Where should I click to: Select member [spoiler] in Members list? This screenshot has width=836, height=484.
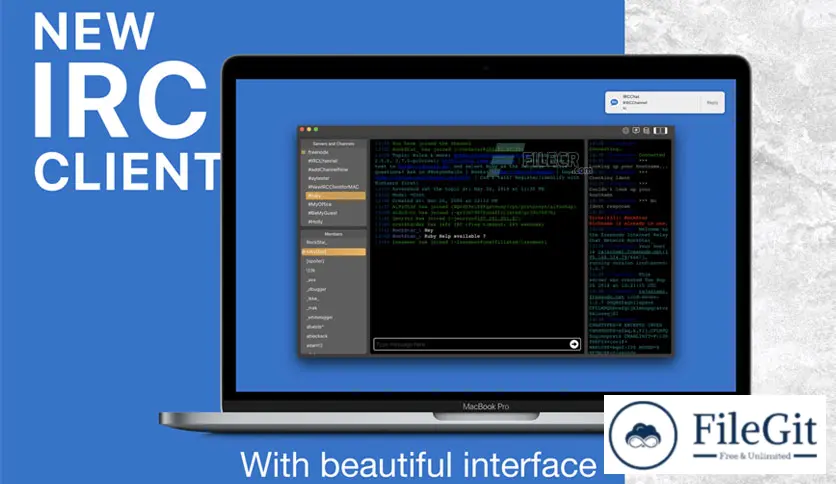pyautogui.click(x=315, y=261)
